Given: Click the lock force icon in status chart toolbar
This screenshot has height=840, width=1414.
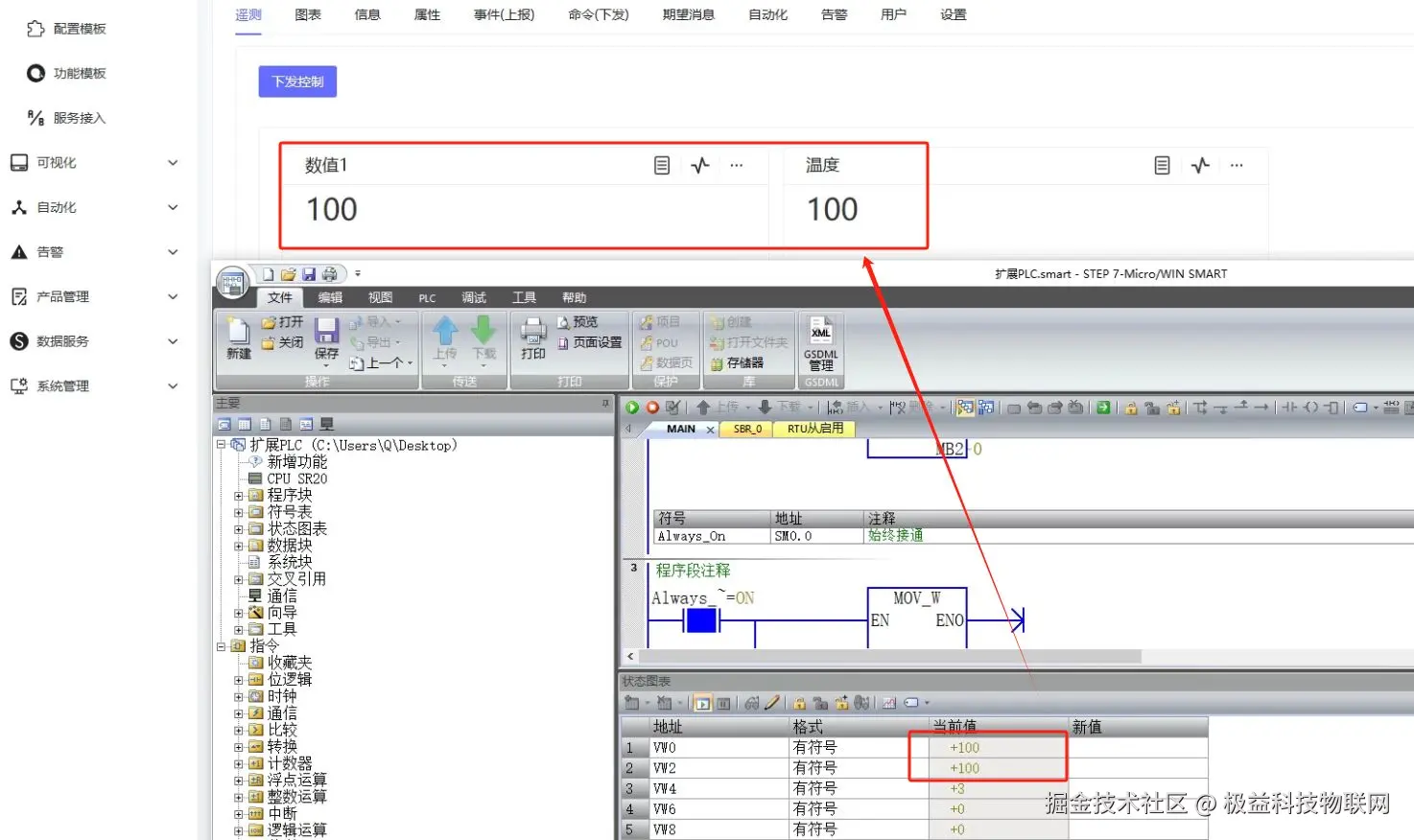Looking at the screenshot, I should click(x=799, y=703).
